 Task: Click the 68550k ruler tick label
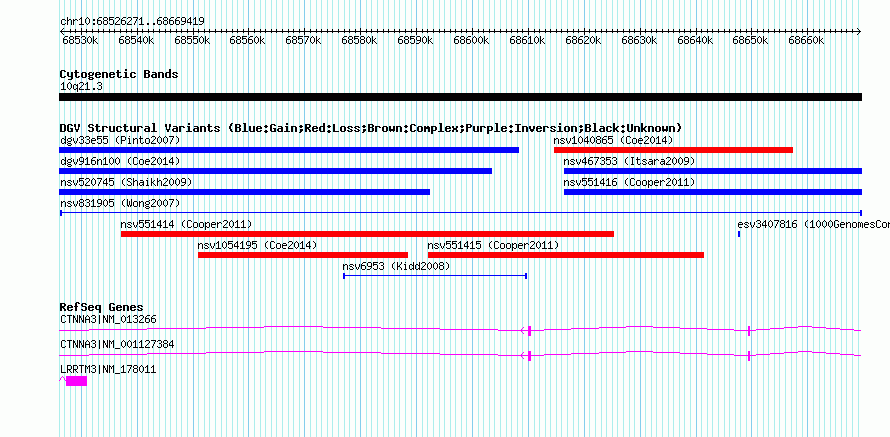(x=192, y=41)
